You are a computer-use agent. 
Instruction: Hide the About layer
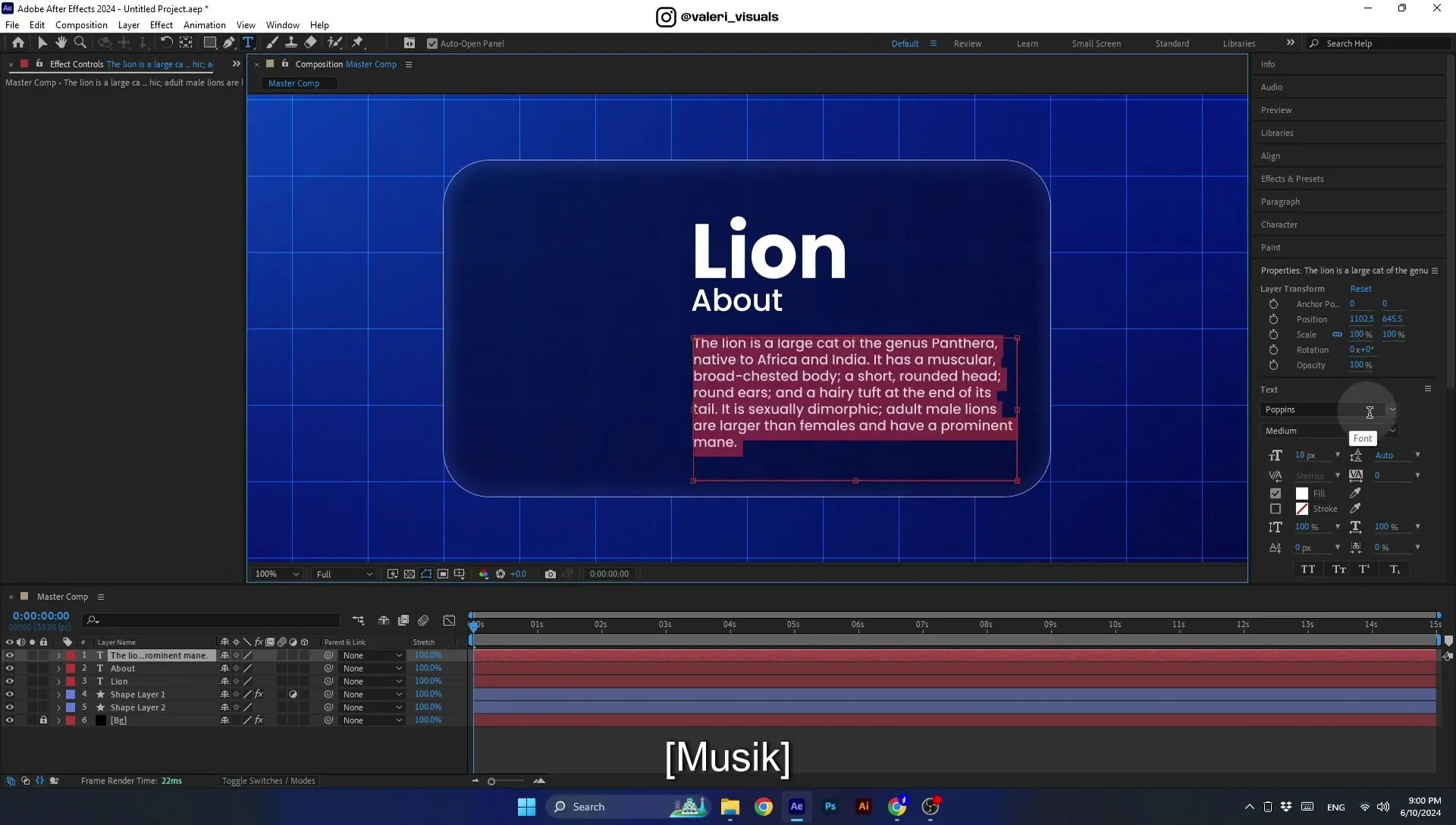pyautogui.click(x=10, y=668)
